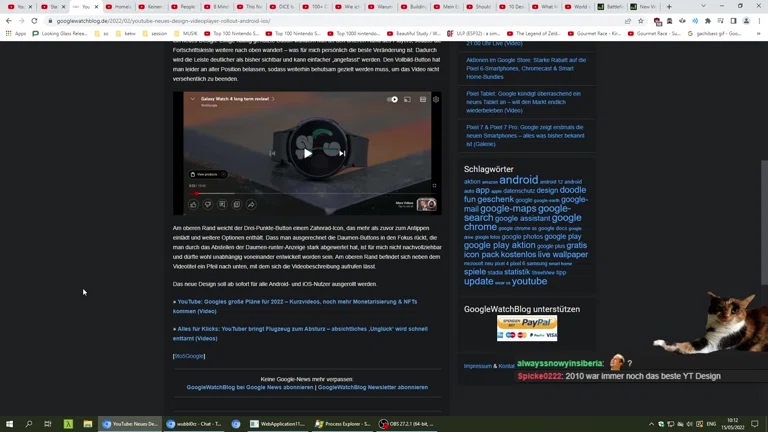The height and width of the screenshot is (432, 768).
Task: Reload the current page
Action: (x=34, y=21)
